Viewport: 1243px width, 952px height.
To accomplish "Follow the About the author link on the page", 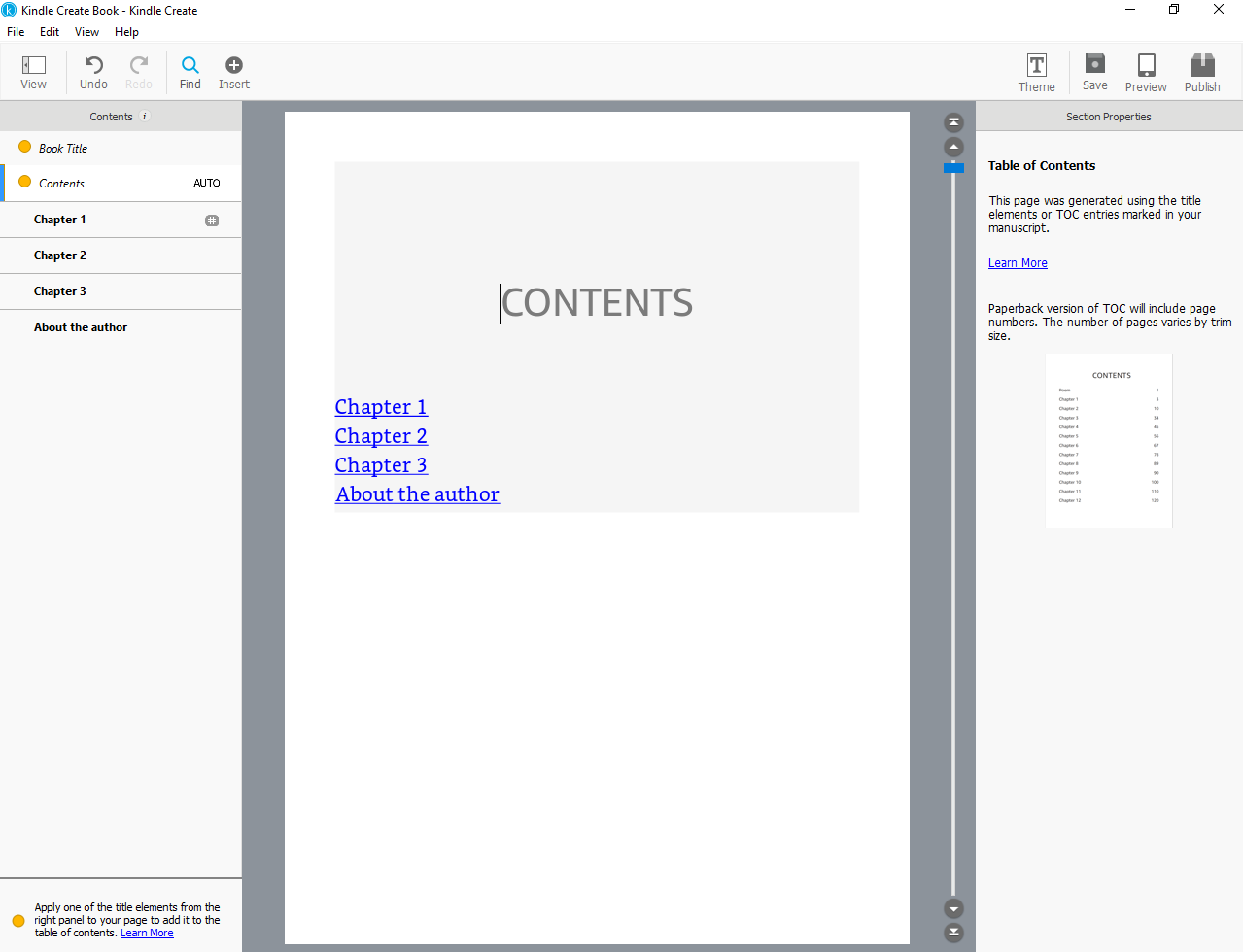I will (417, 494).
